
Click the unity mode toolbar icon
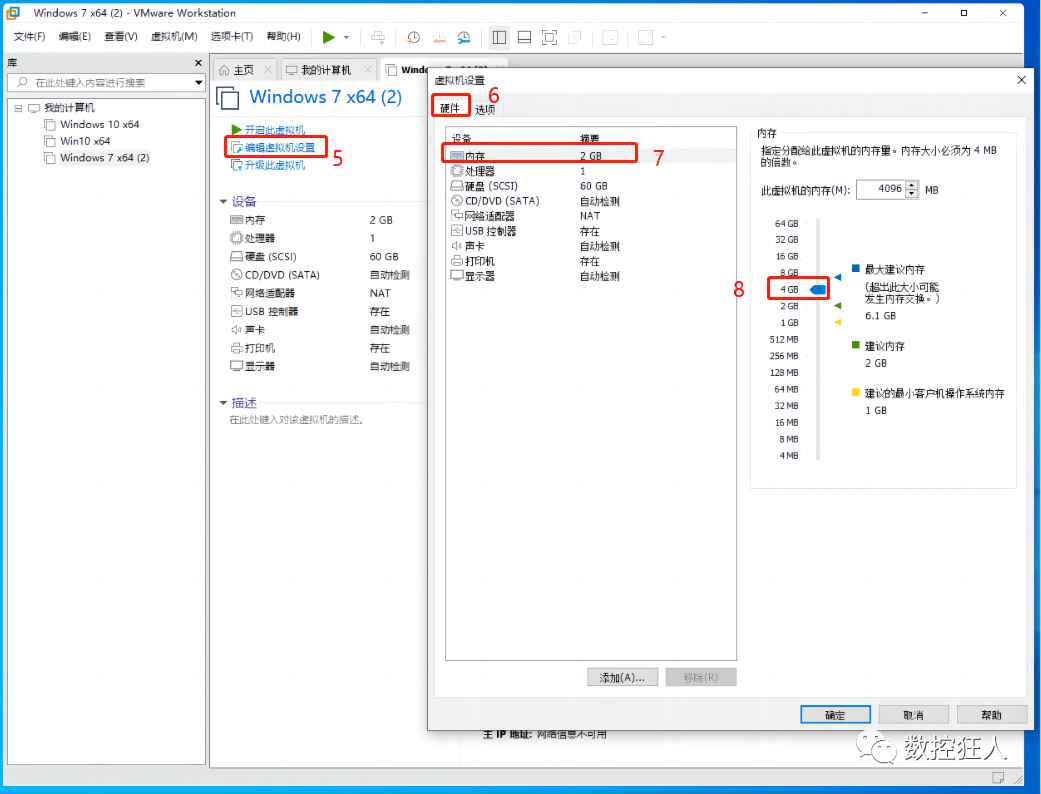tap(575, 37)
